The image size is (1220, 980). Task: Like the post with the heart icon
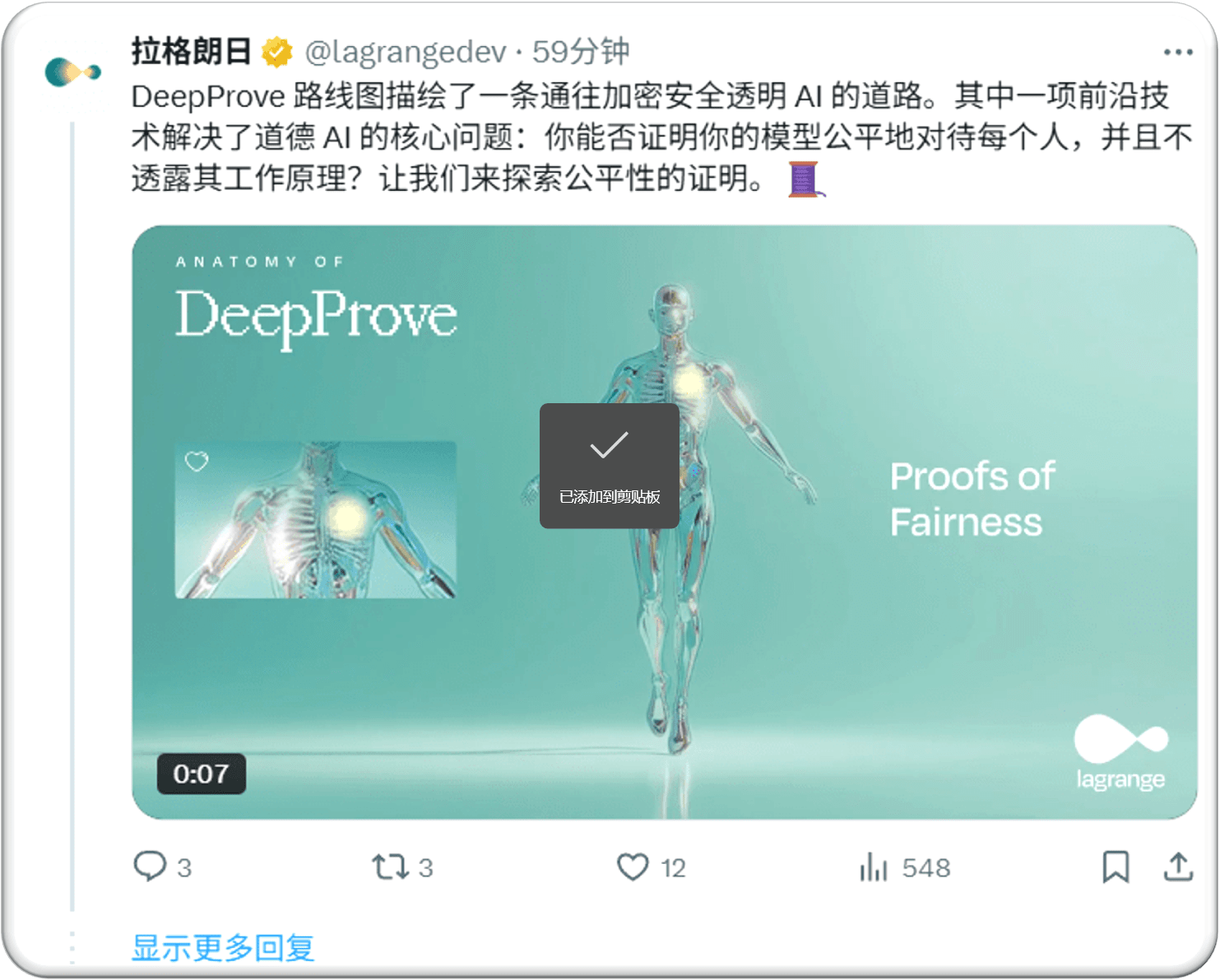633,866
